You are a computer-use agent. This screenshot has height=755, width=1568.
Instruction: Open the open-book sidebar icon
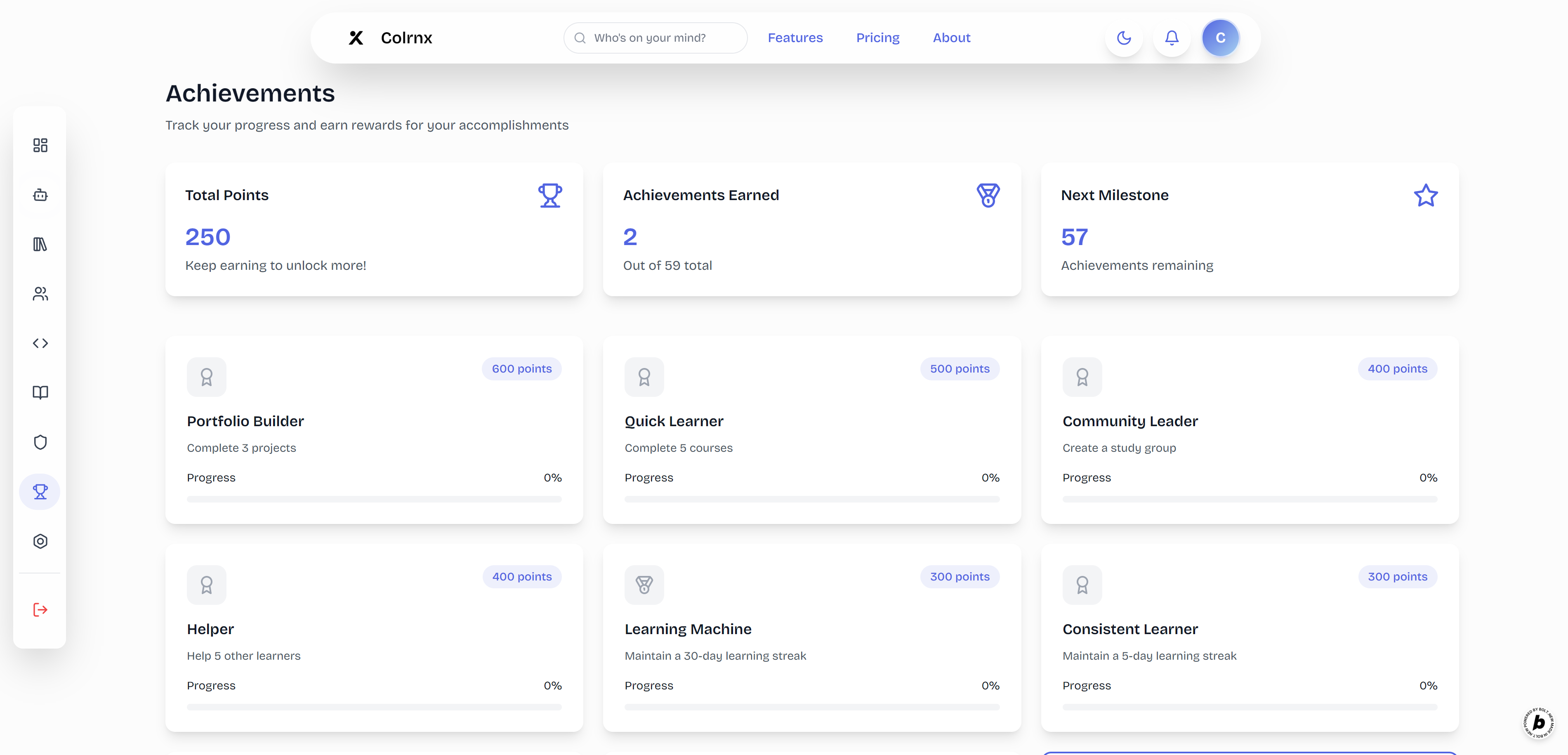click(x=40, y=393)
